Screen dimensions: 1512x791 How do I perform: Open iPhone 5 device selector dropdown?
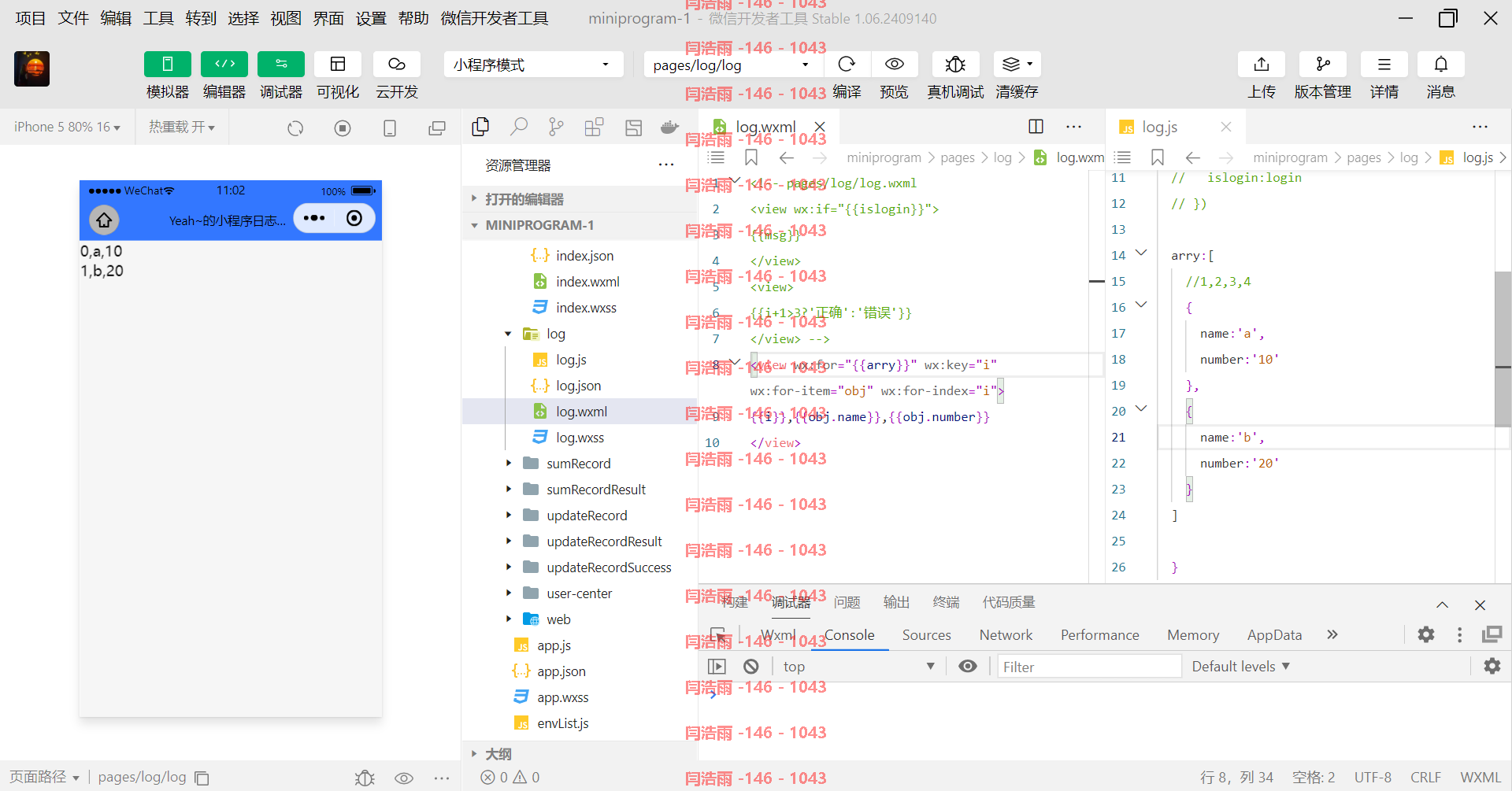coord(67,127)
